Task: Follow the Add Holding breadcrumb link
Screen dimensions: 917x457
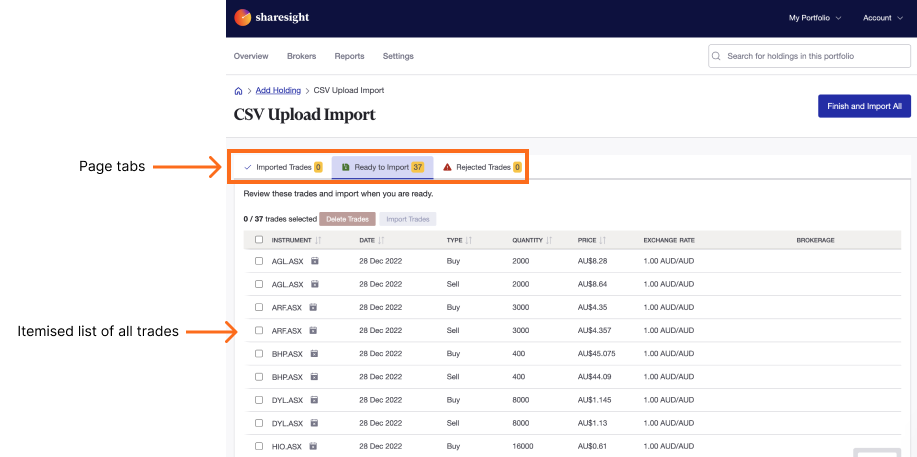Action: (x=278, y=91)
